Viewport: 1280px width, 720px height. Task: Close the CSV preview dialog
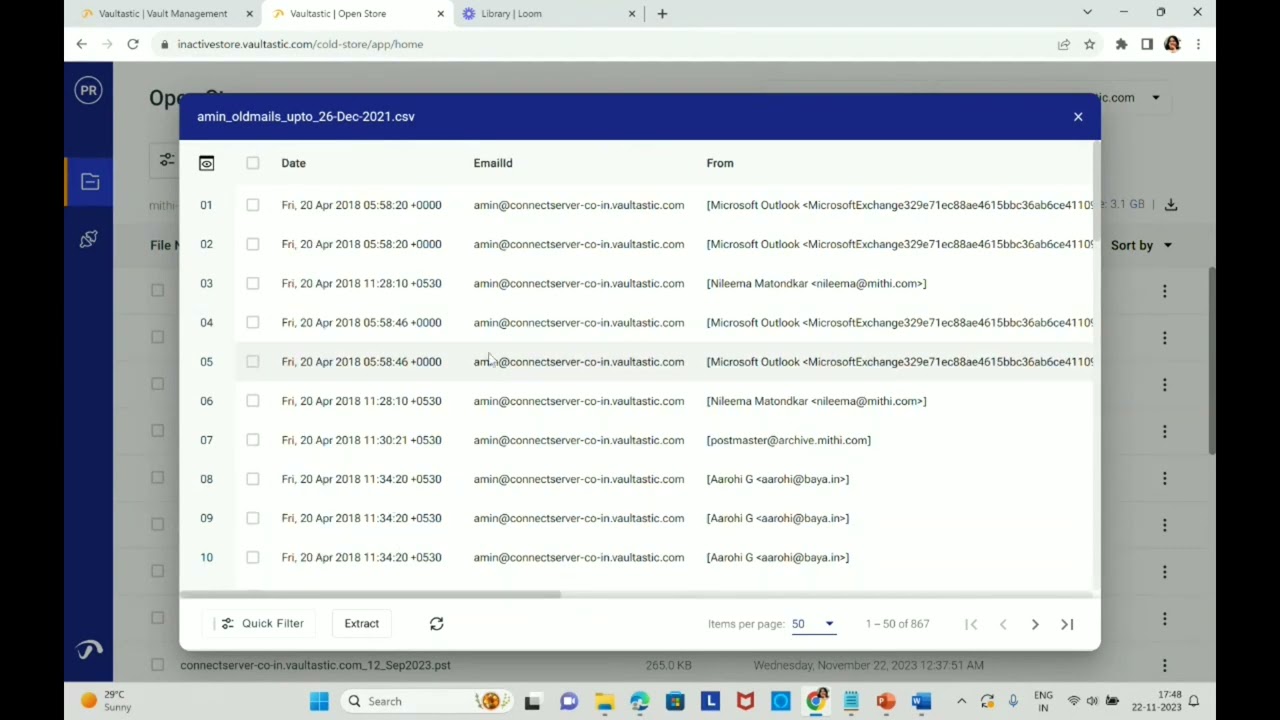tap(1078, 117)
